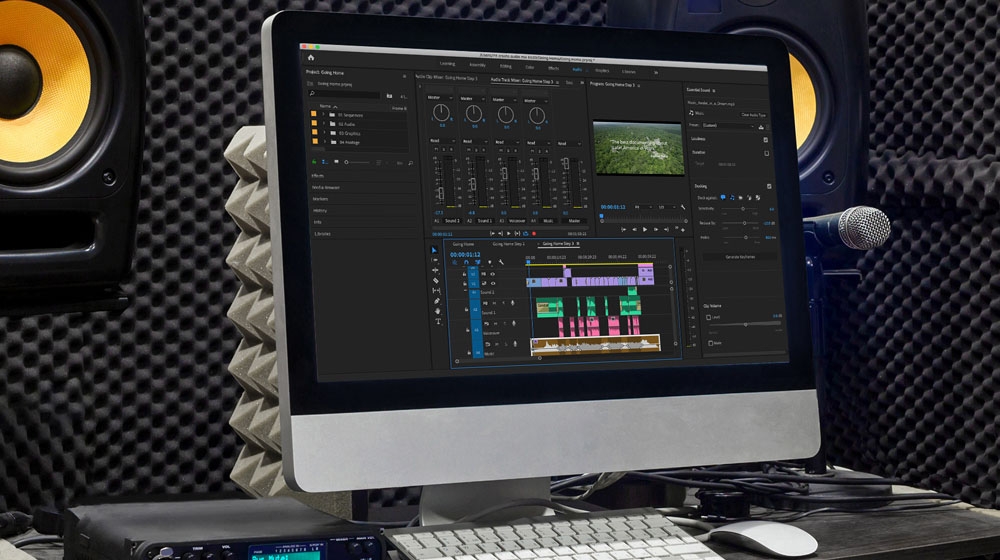Viewport: 1000px width, 560px height.
Task: Click New Bin icon beside project search
Action: tap(389, 96)
